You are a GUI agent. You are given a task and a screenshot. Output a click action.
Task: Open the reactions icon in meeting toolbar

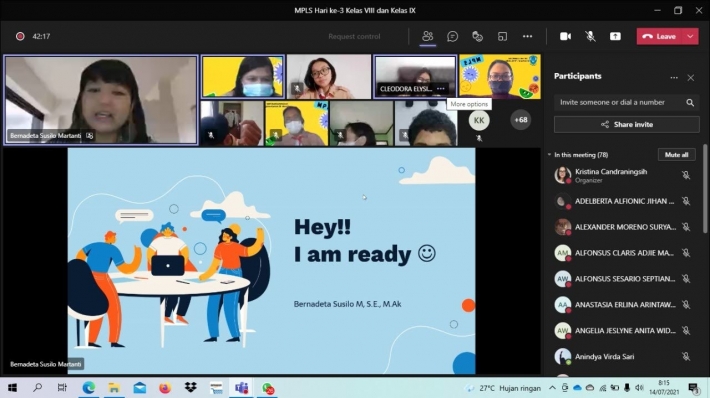click(477, 36)
